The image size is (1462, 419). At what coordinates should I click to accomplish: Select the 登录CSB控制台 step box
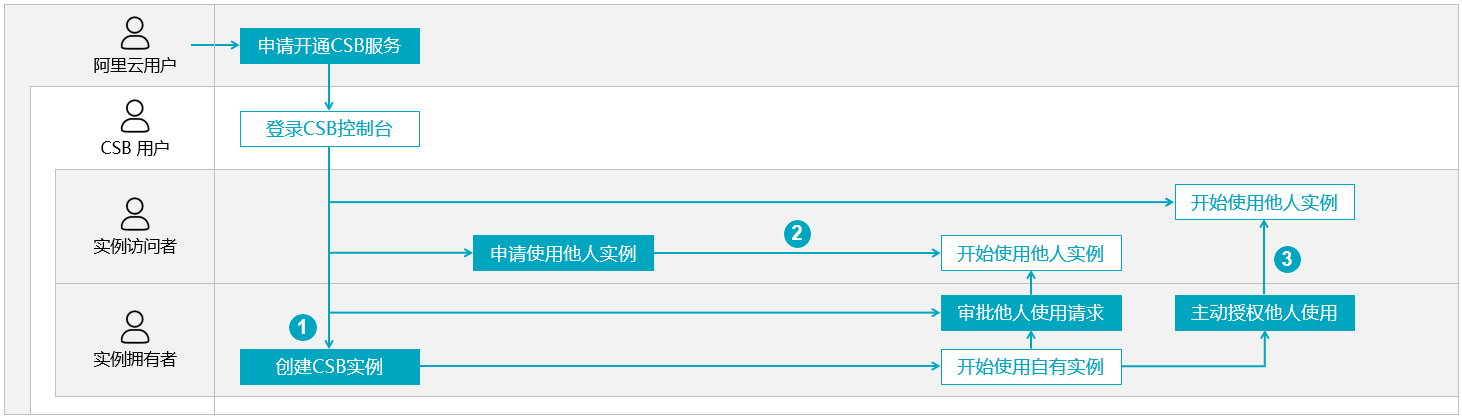pyautogui.click(x=330, y=130)
